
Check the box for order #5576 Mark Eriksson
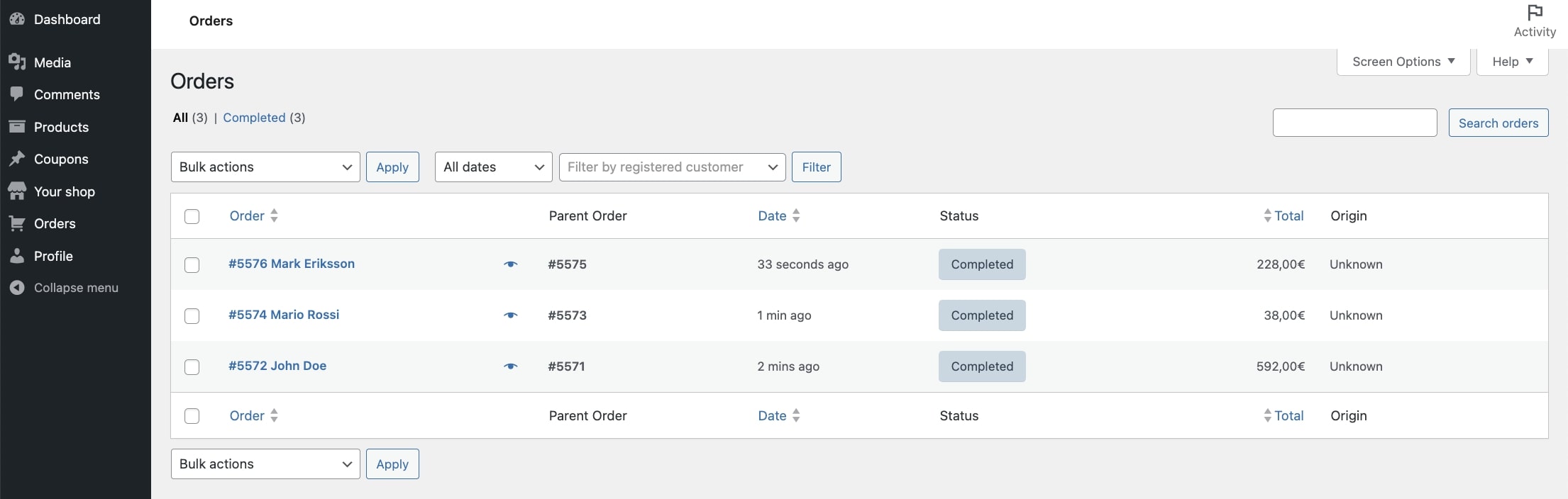192,265
